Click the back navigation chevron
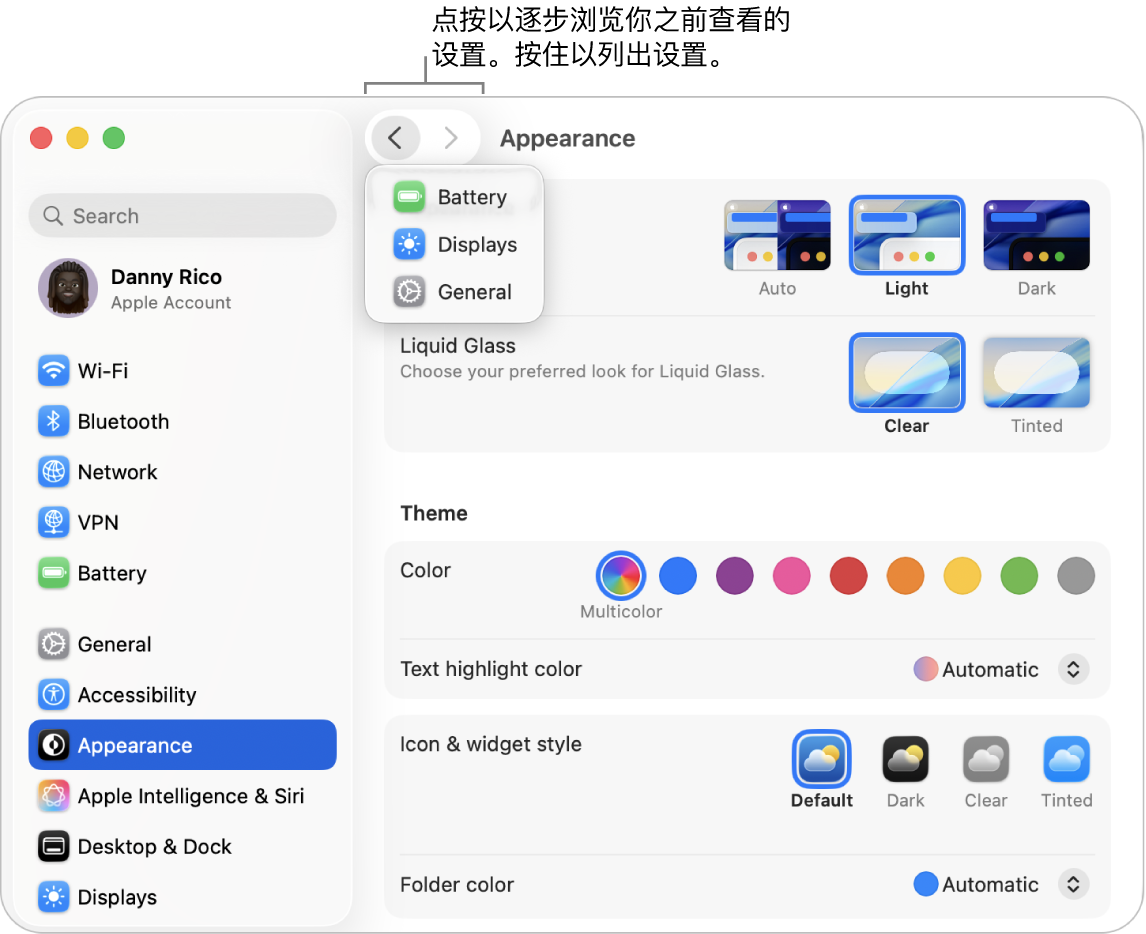The height and width of the screenshot is (934, 1146). [395, 137]
